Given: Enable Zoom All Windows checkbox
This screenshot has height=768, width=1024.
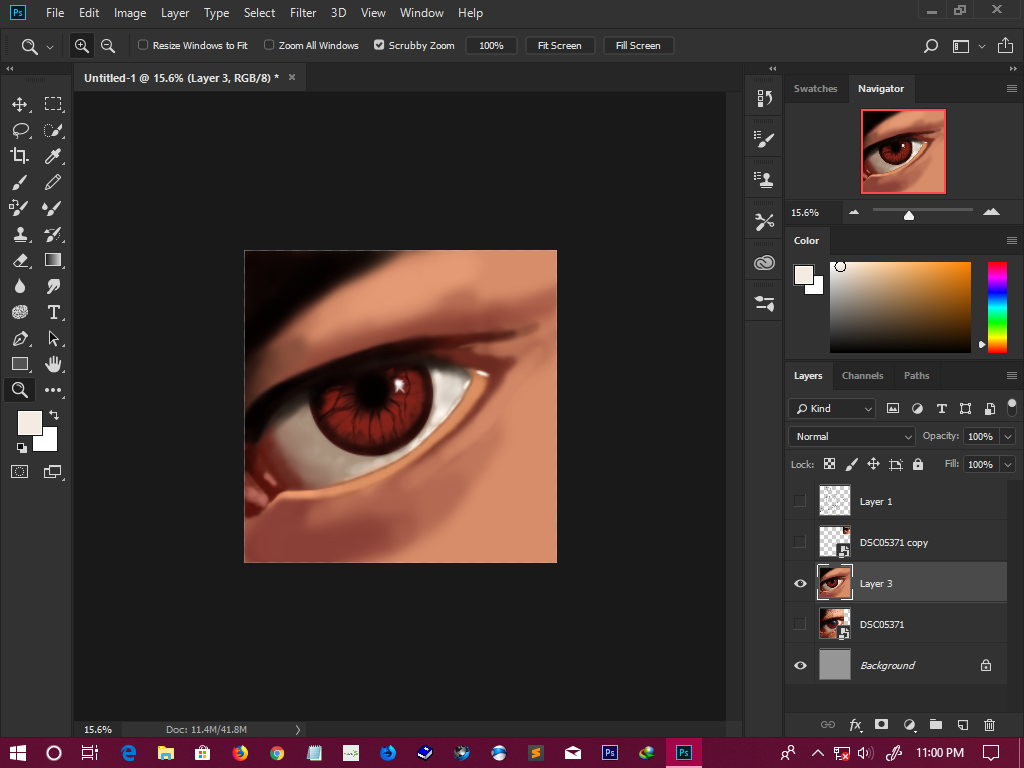Looking at the screenshot, I should coord(269,45).
